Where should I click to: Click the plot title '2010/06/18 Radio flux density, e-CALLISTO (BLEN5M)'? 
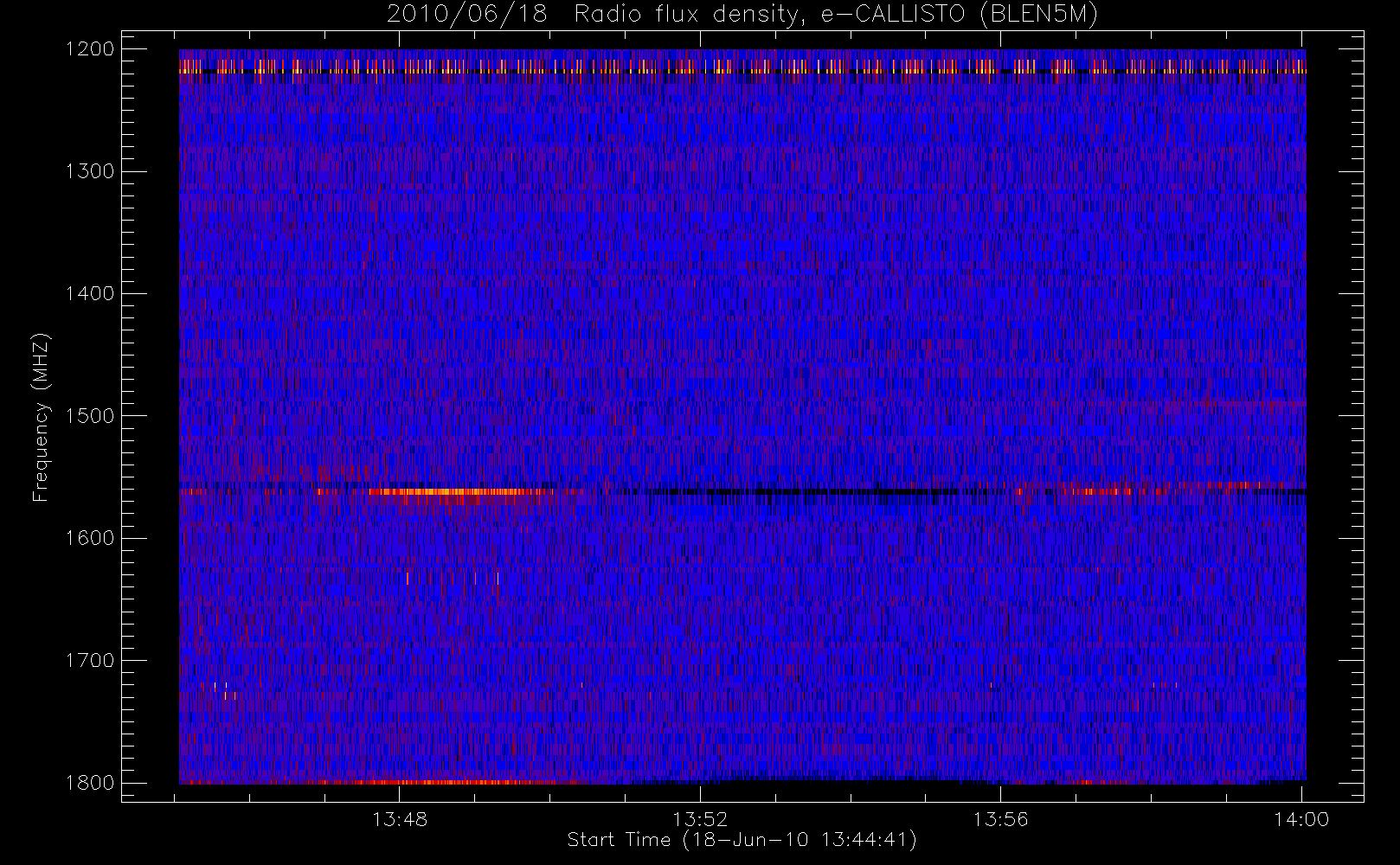[x=742, y=15]
